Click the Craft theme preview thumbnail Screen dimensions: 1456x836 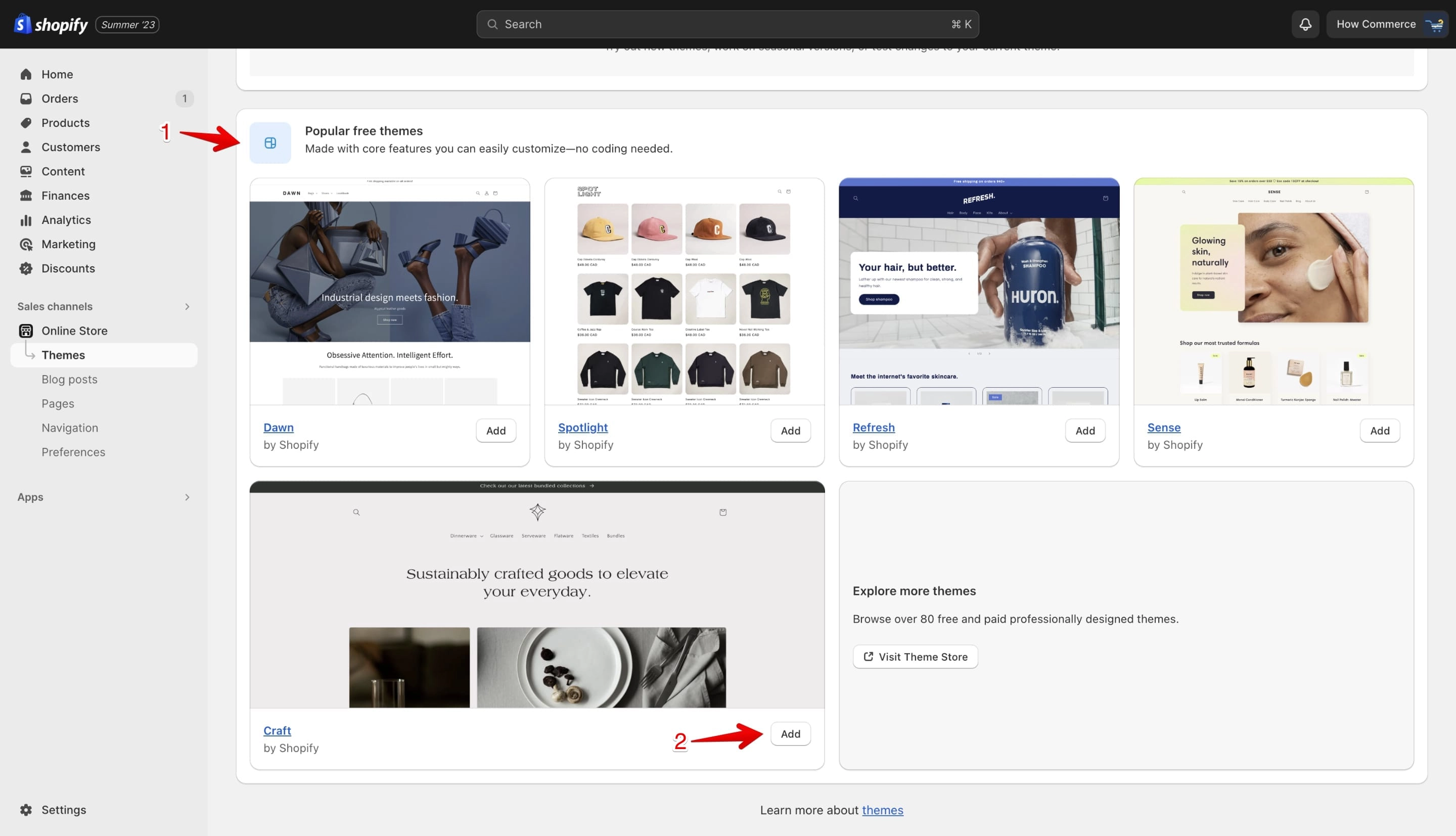tap(537, 594)
